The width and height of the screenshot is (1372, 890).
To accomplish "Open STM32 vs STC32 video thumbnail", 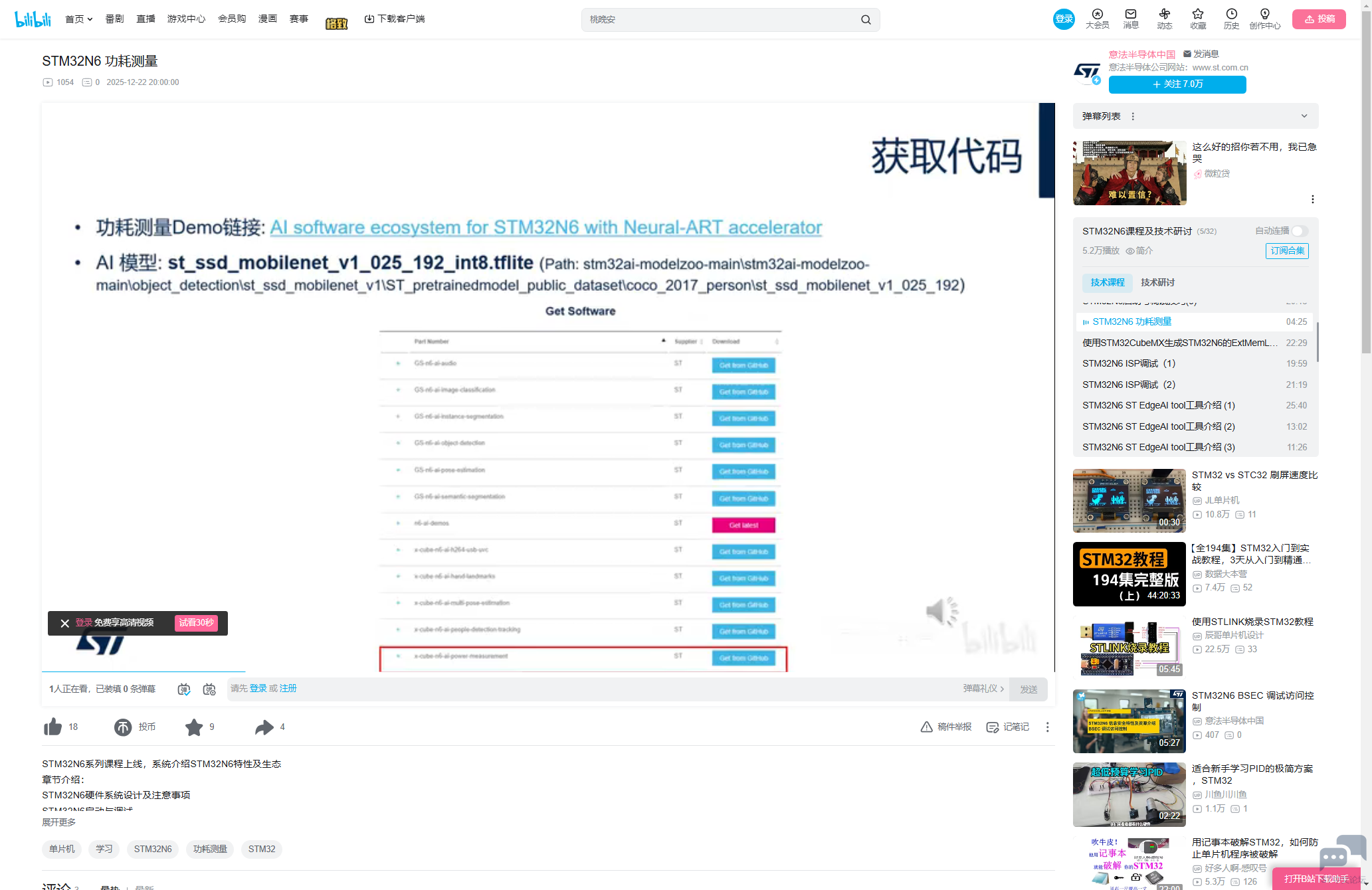I will point(1129,501).
